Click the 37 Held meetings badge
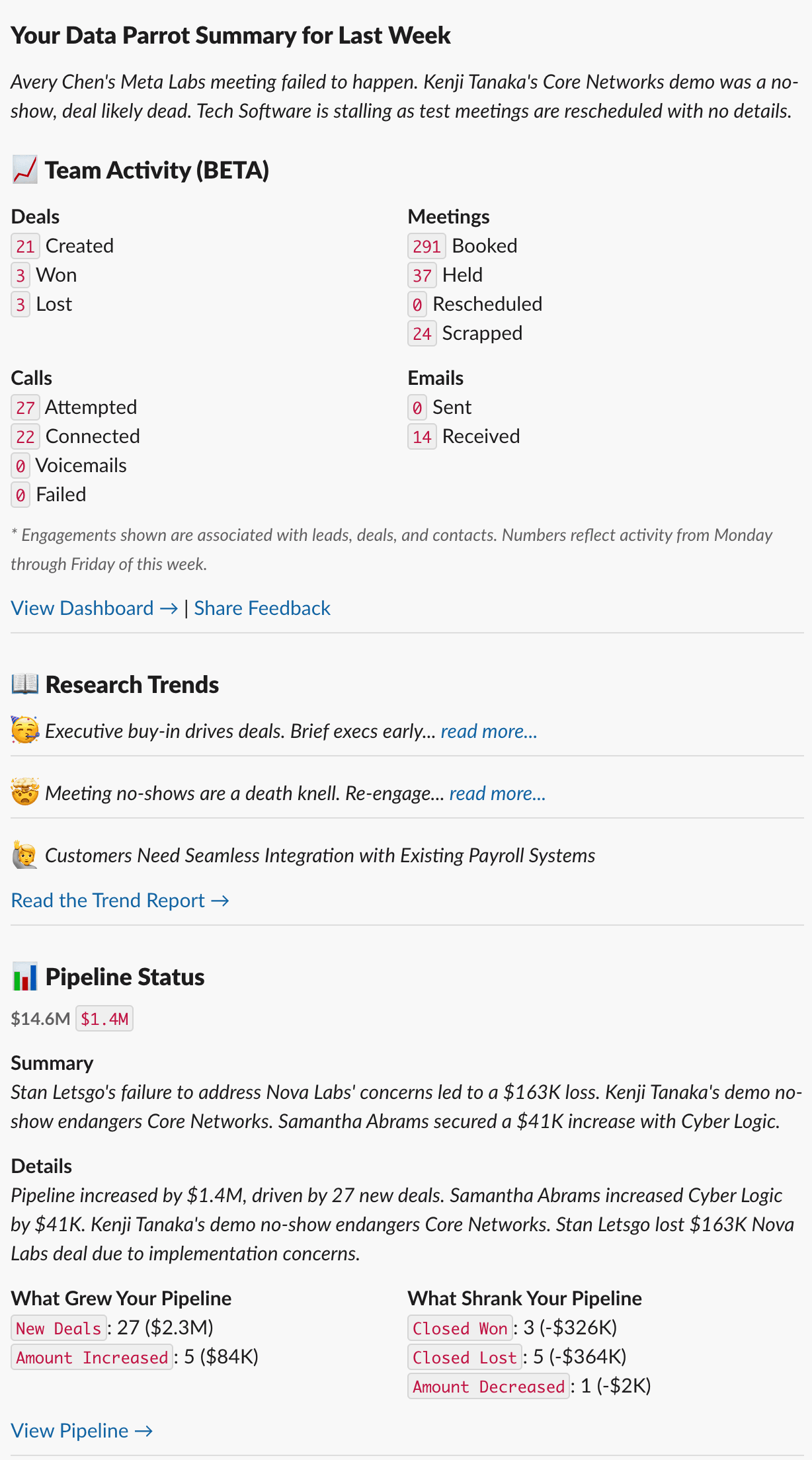The image size is (812, 1460). pyautogui.click(x=421, y=276)
